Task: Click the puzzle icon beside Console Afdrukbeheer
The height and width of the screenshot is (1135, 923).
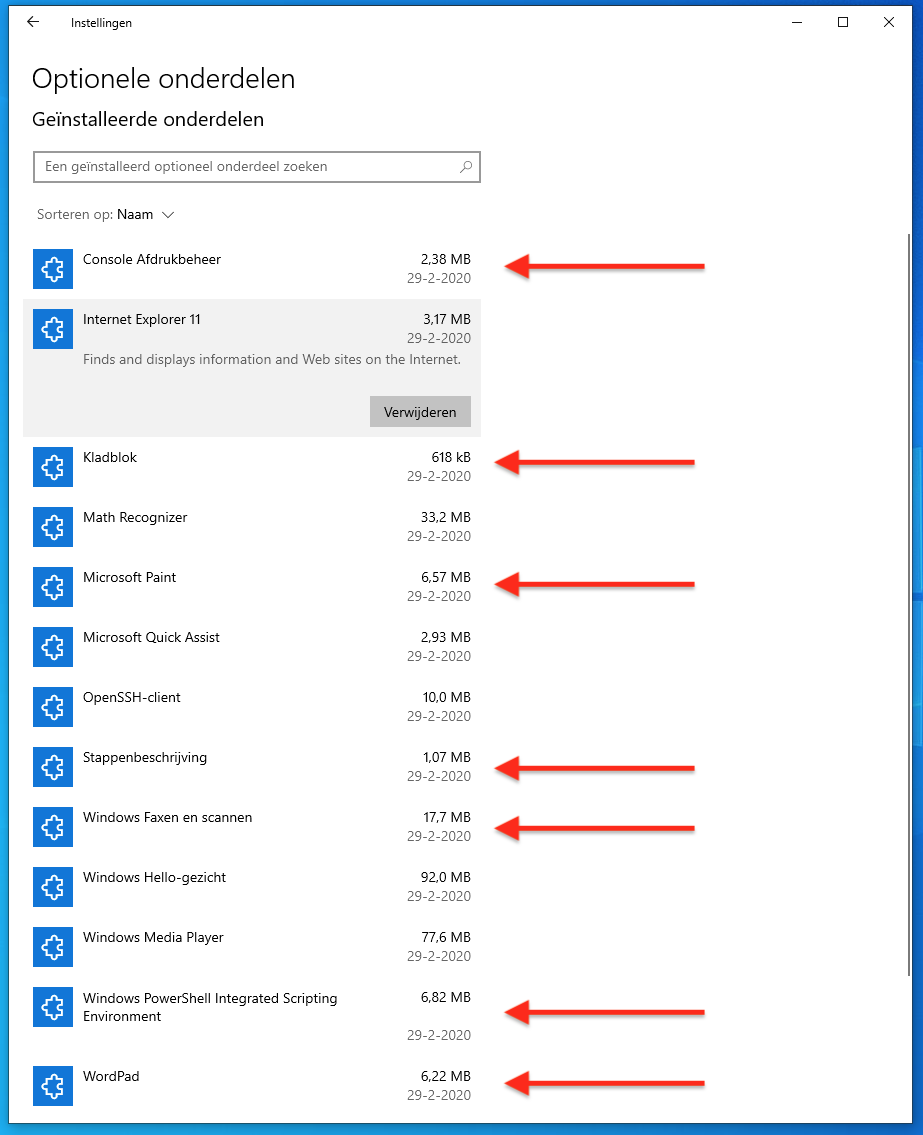Action: (x=53, y=269)
